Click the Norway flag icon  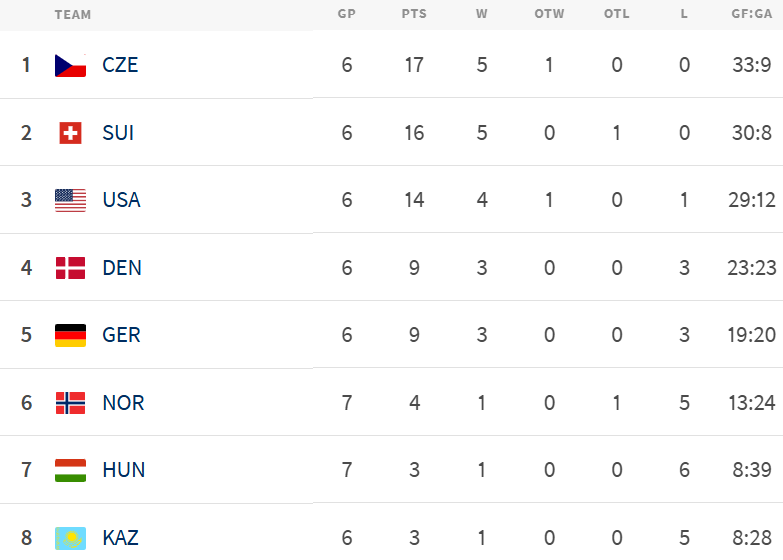(70, 403)
